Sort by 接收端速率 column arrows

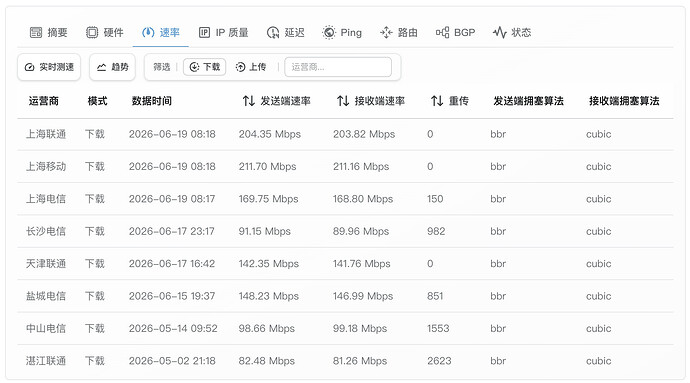343,101
